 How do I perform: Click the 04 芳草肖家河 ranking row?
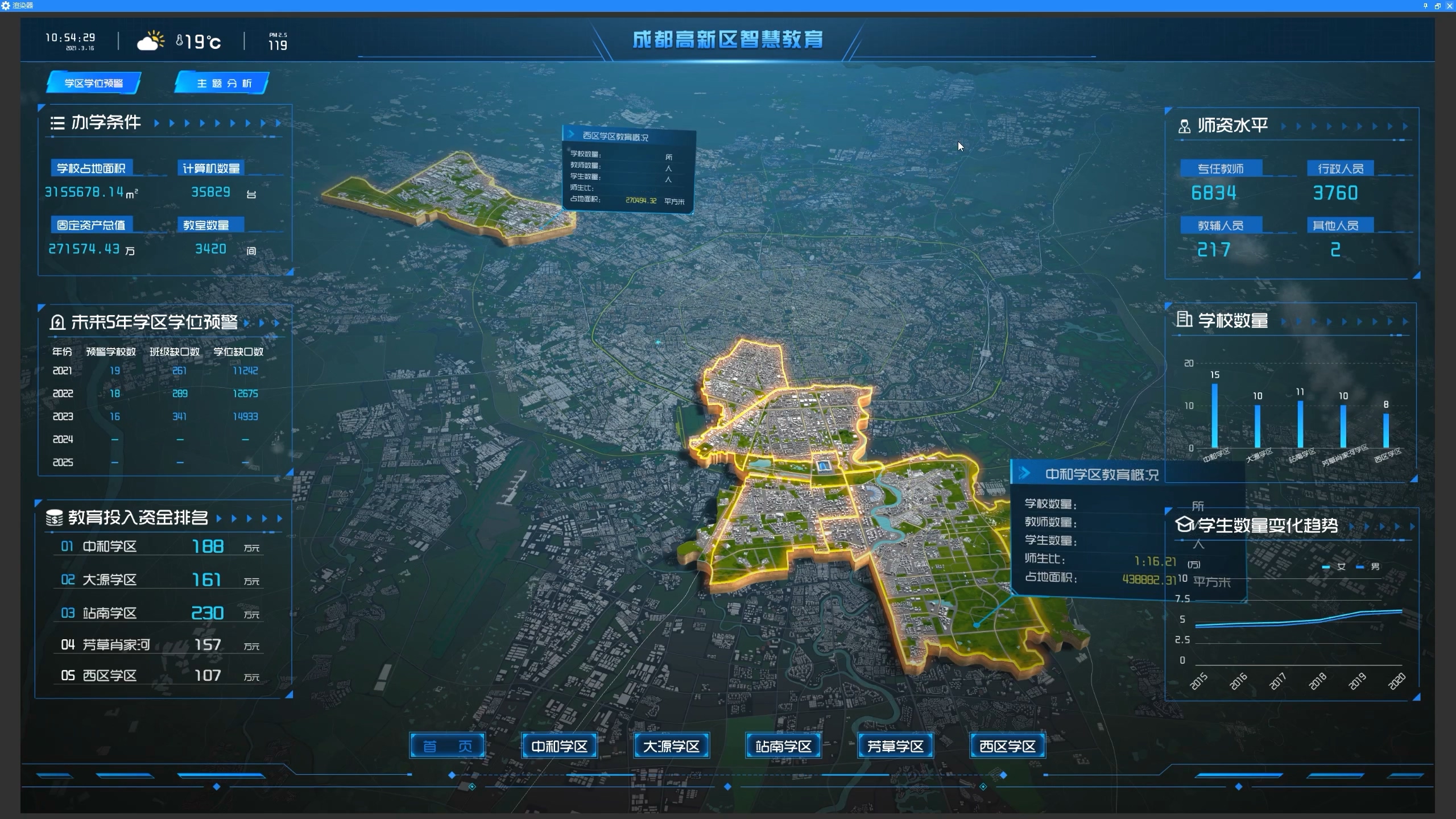(159, 644)
